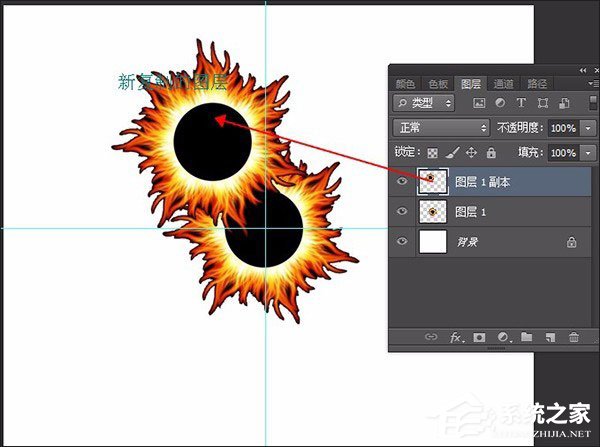
Task: Open the 正常 blend mode dropdown
Action: tap(441, 128)
